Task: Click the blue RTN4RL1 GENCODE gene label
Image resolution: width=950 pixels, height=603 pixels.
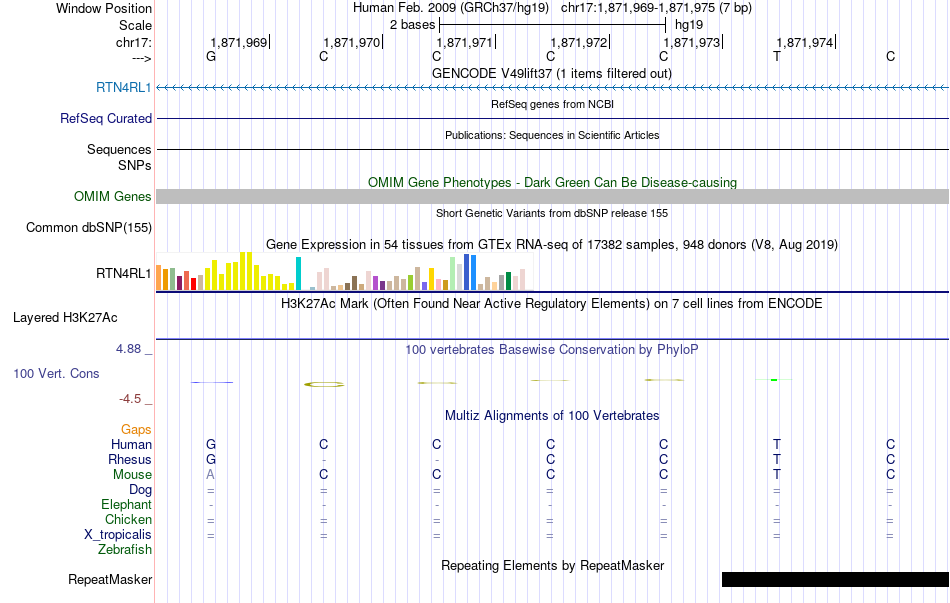Action: click(x=124, y=87)
